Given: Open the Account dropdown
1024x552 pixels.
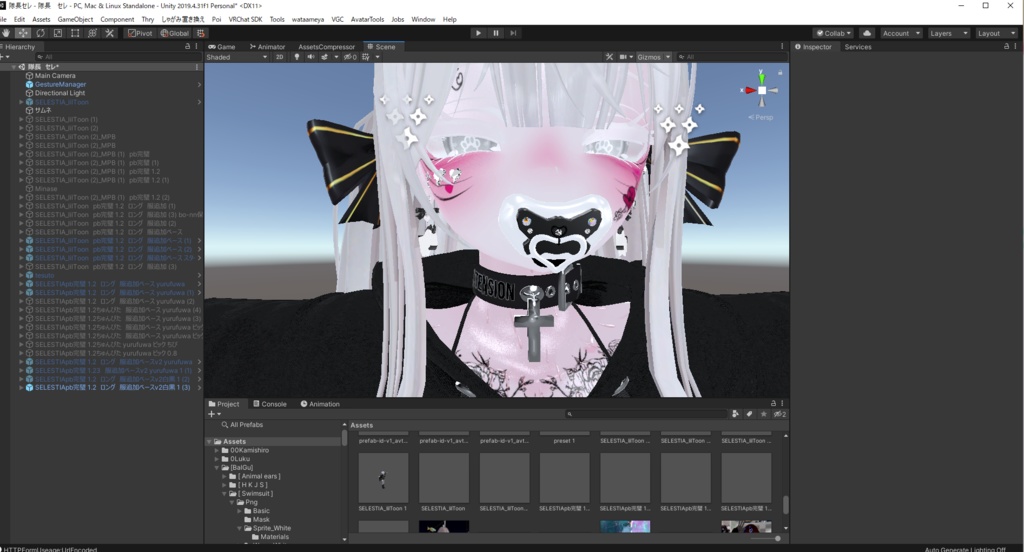Looking at the screenshot, I should (901, 33).
